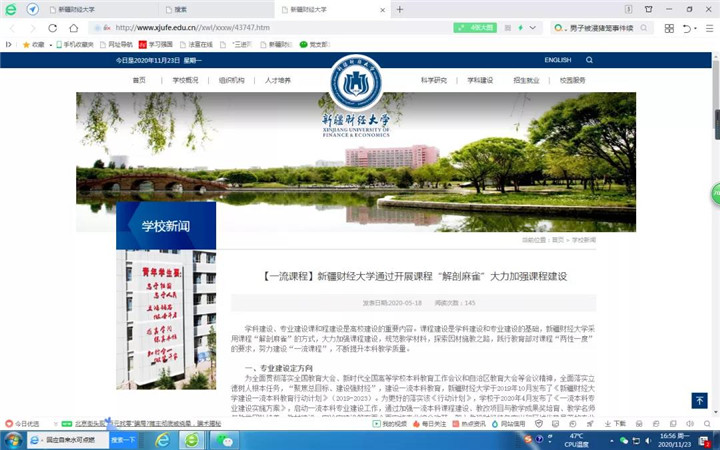Click the campus building thumbnail image
The width and height of the screenshot is (720, 450).
pyautogui.click(x=165, y=318)
